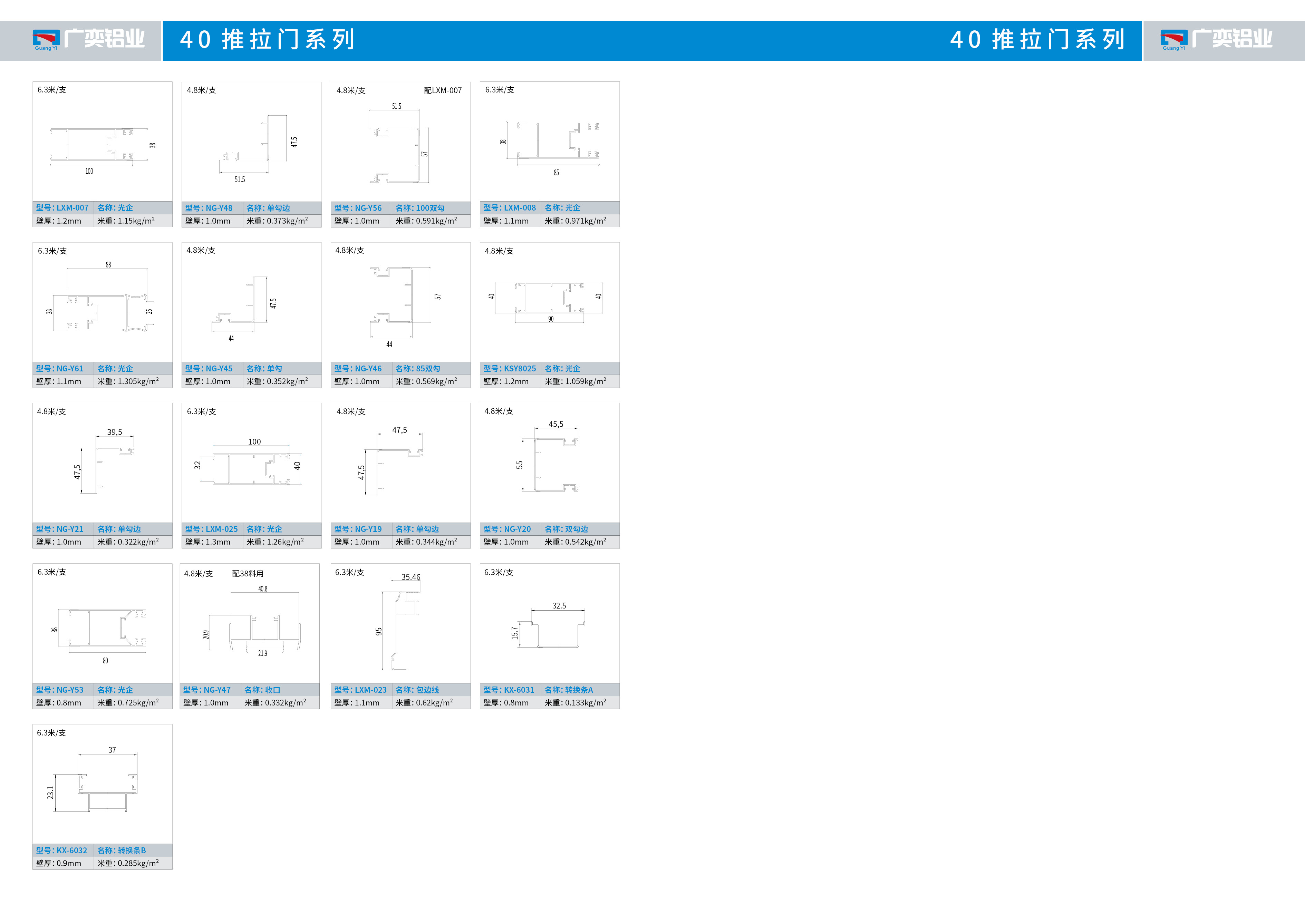Select the NG-Y45 profile drawing
This screenshot has height=924, width=1305.
click(x=245, y=309)
